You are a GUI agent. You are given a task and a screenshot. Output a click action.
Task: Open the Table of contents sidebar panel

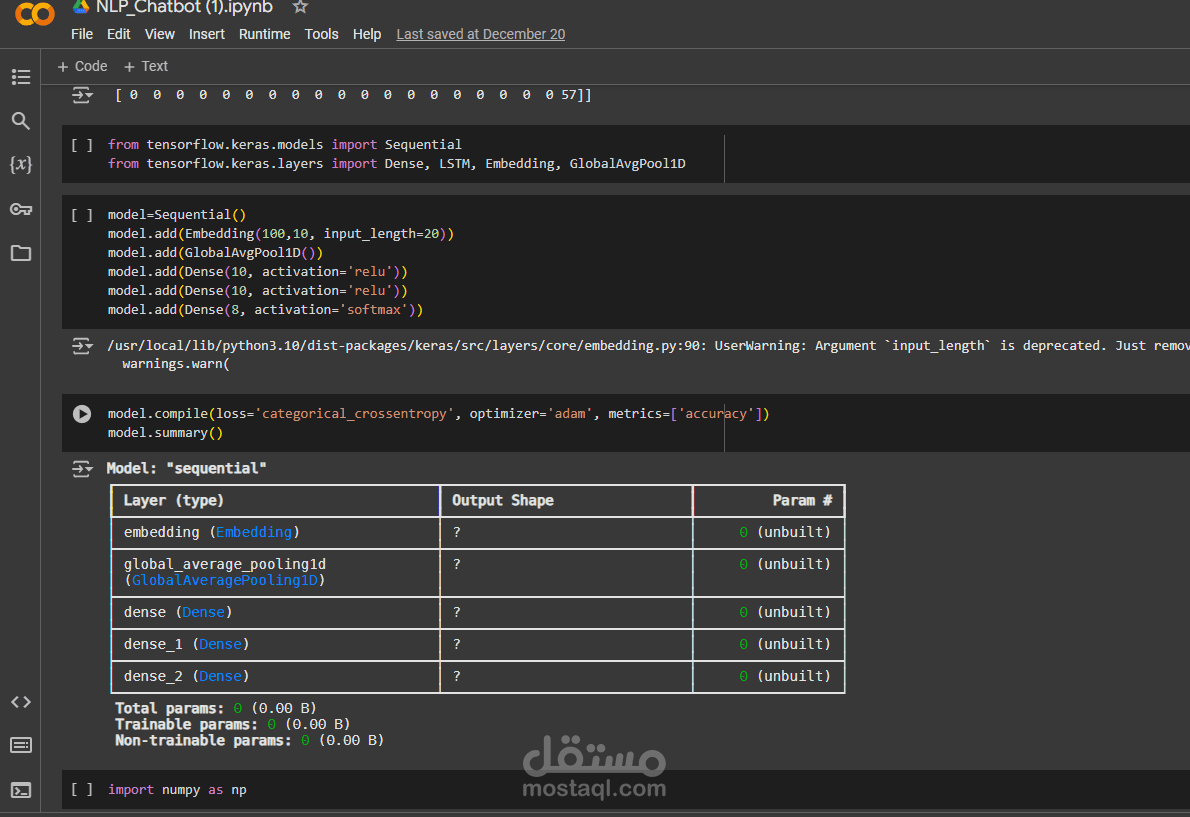point(20,77)
